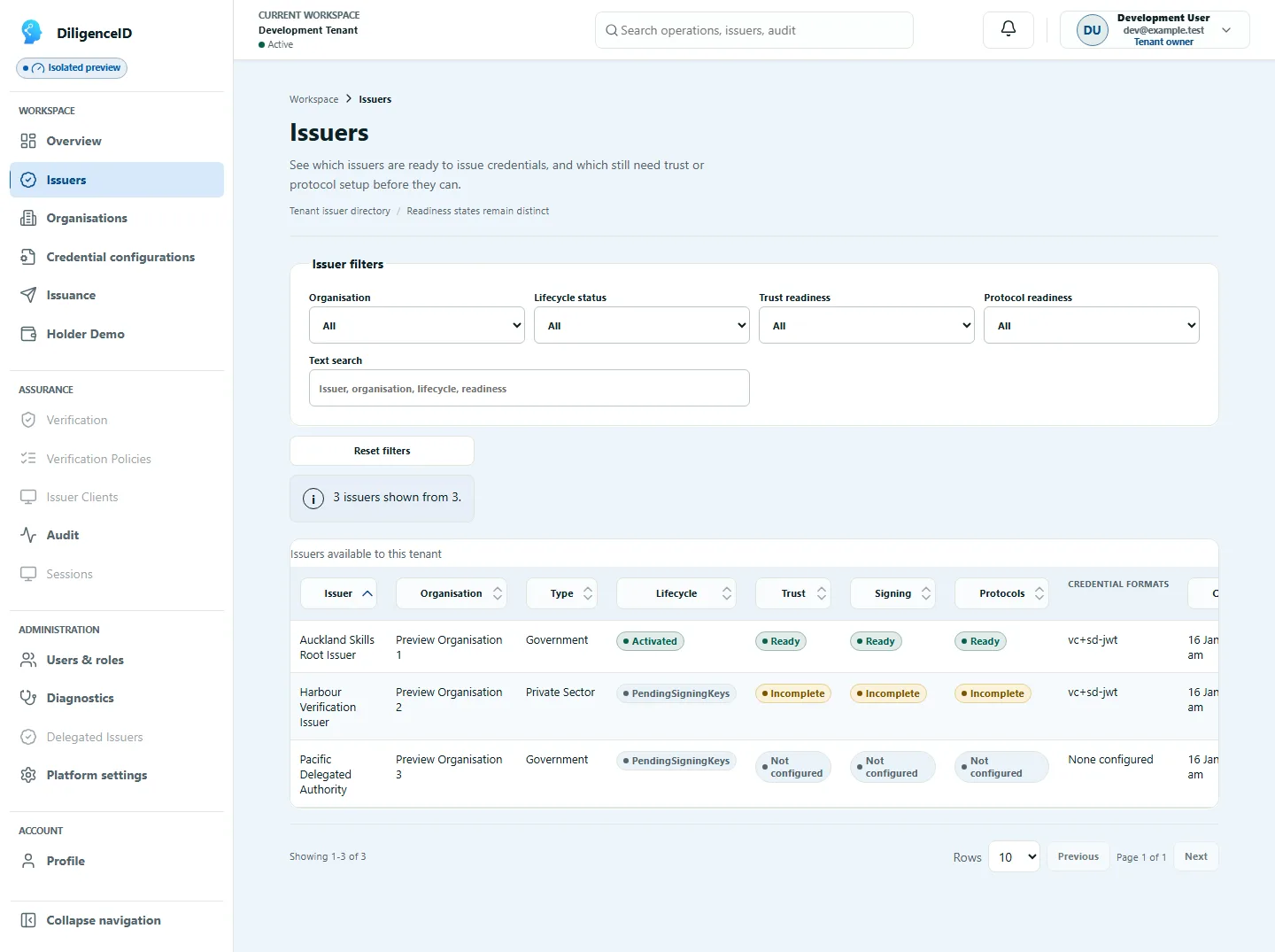1275x952 pixels.
Task: Click the Platform settings gear icon
Action: pos(28,775)
